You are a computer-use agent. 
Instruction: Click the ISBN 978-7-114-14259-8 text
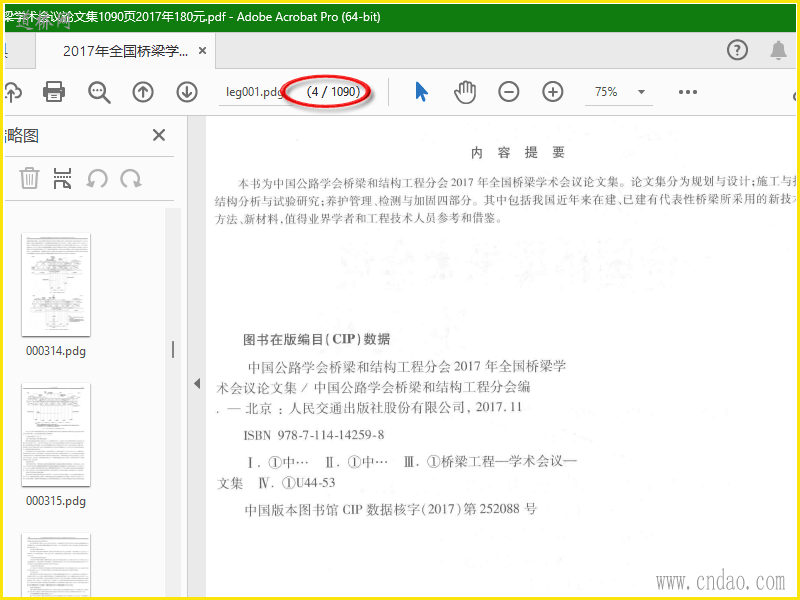point(314,435)
